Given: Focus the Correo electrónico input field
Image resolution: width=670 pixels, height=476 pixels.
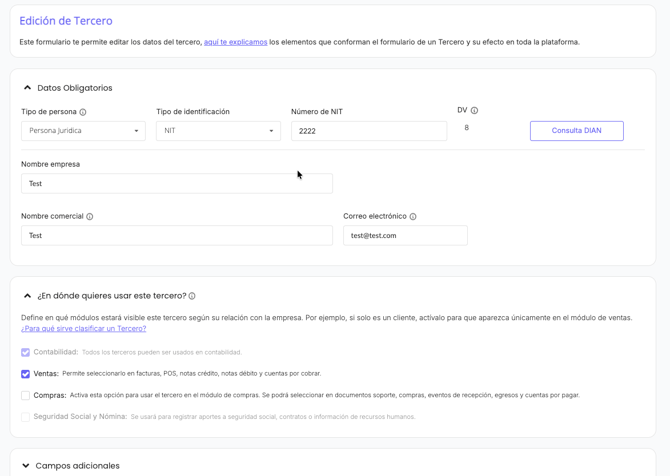Looking at the screenshot, I should pos(405,236).
